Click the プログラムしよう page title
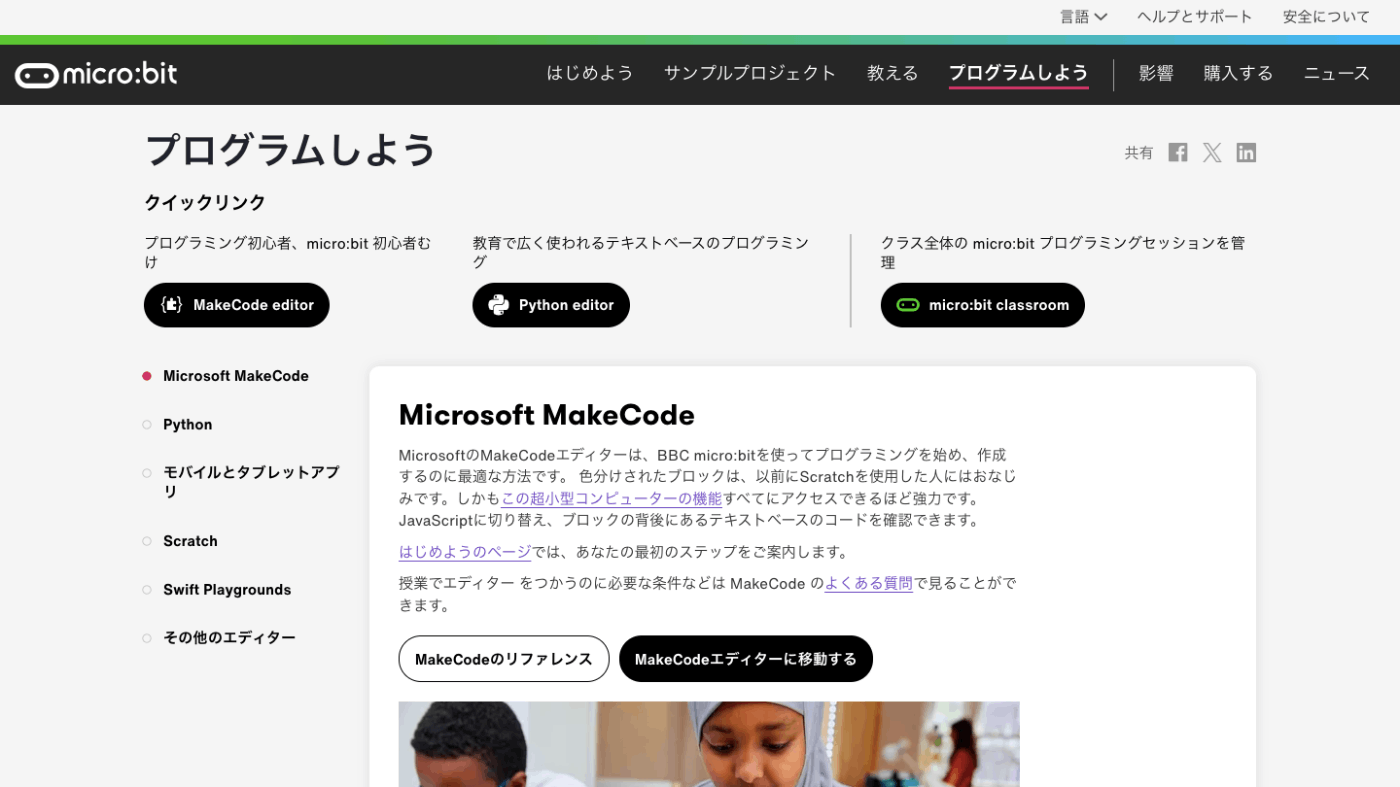The width and height of the screenshot is (1400, 787). point(291,150)
